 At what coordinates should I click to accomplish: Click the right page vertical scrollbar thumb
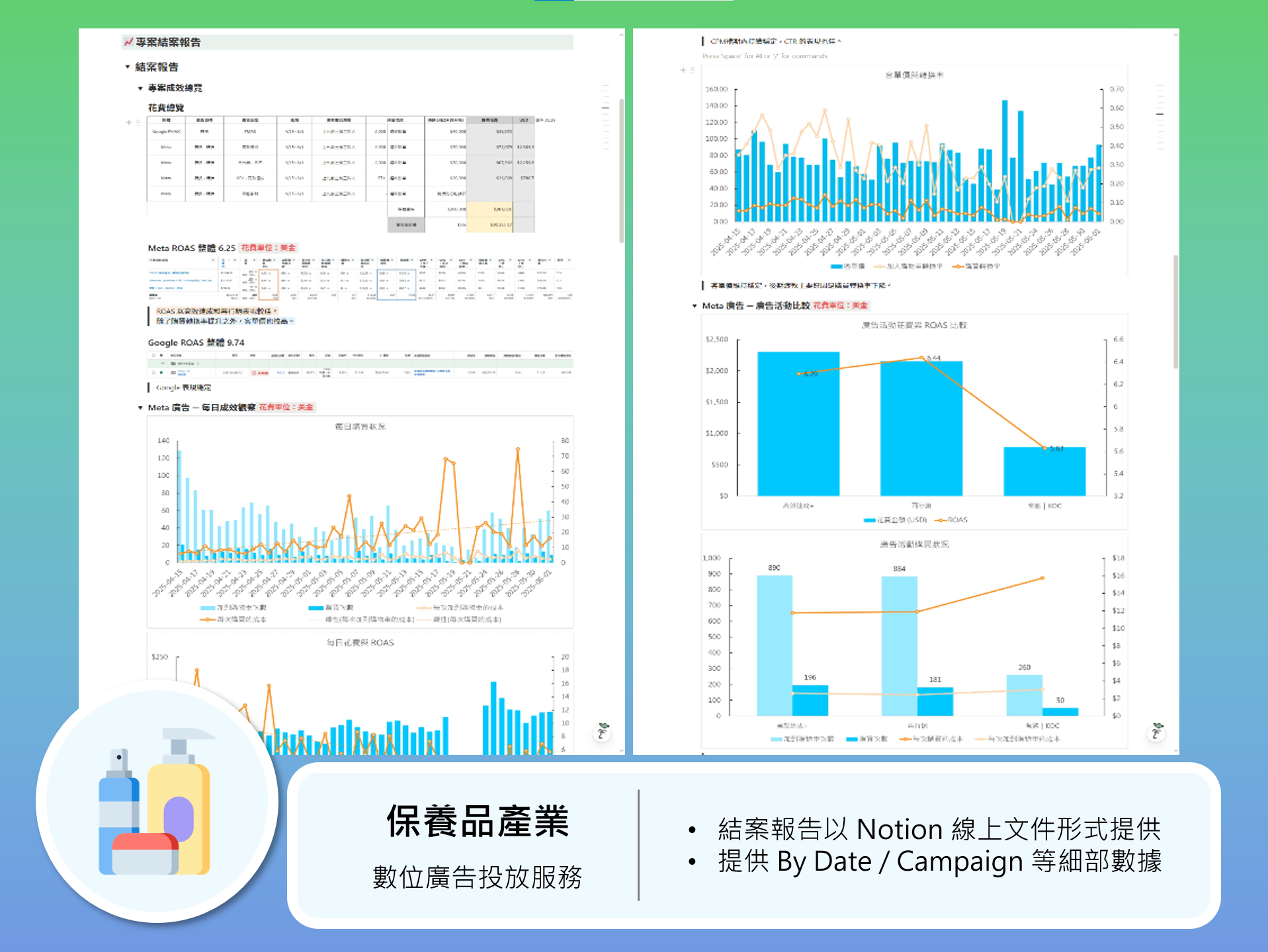[1175, 311]
